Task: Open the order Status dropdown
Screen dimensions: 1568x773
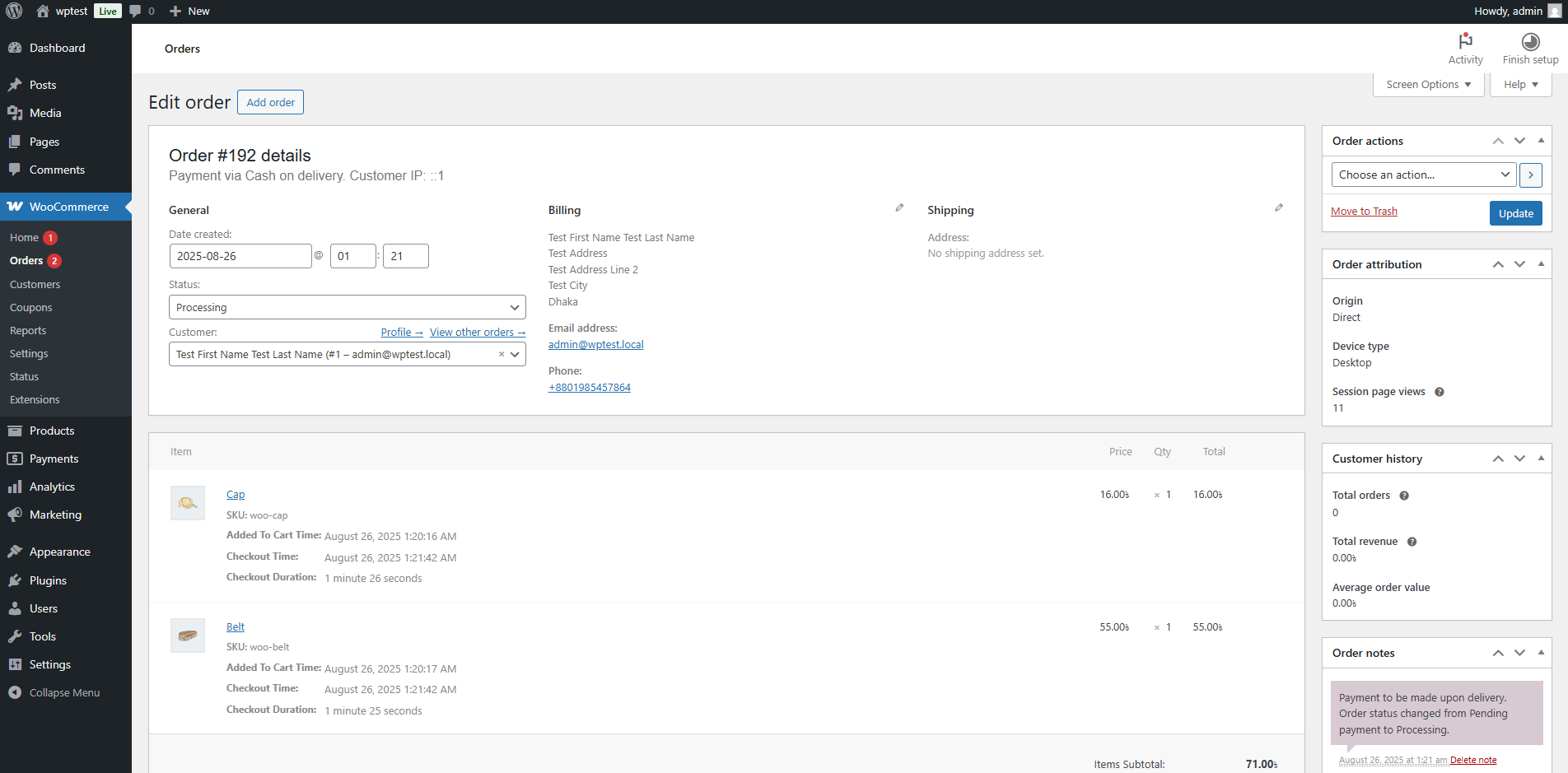Action: coord(347,307)
